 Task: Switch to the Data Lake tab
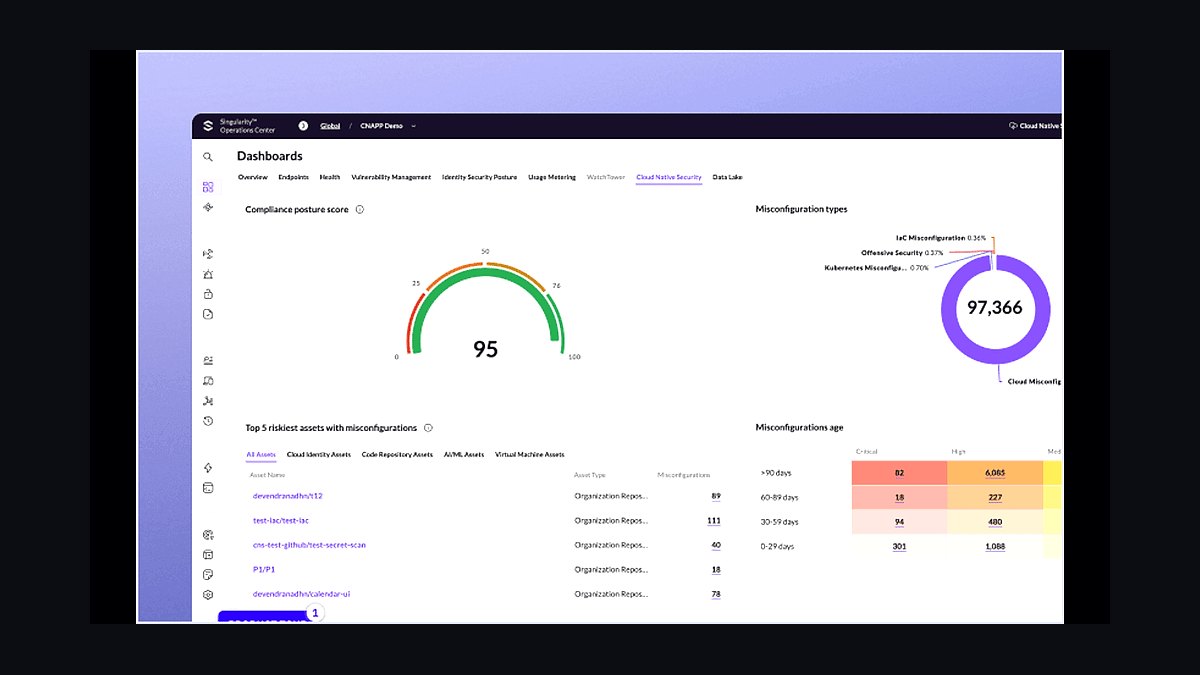728,177
